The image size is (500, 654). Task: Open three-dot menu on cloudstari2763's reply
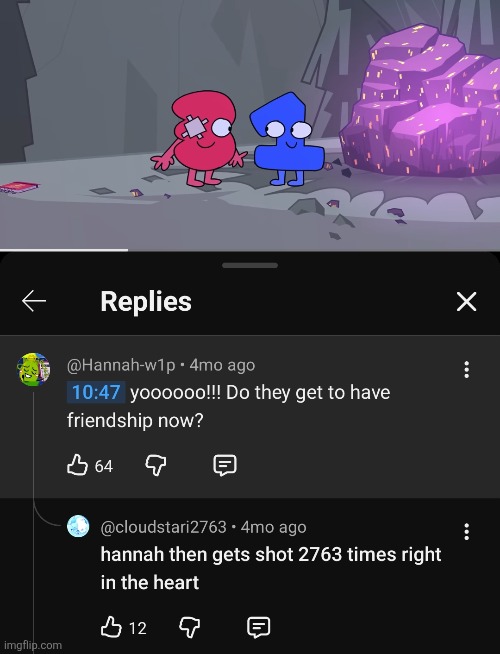pos(466,532)
